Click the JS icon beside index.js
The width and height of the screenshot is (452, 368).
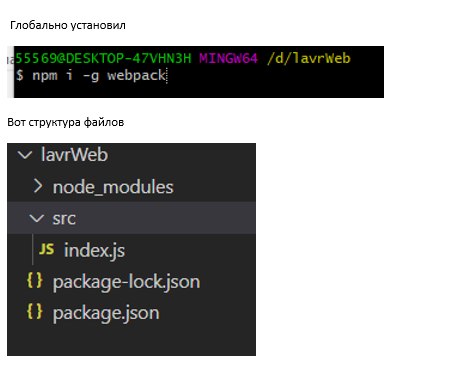[x=46, y=249]
